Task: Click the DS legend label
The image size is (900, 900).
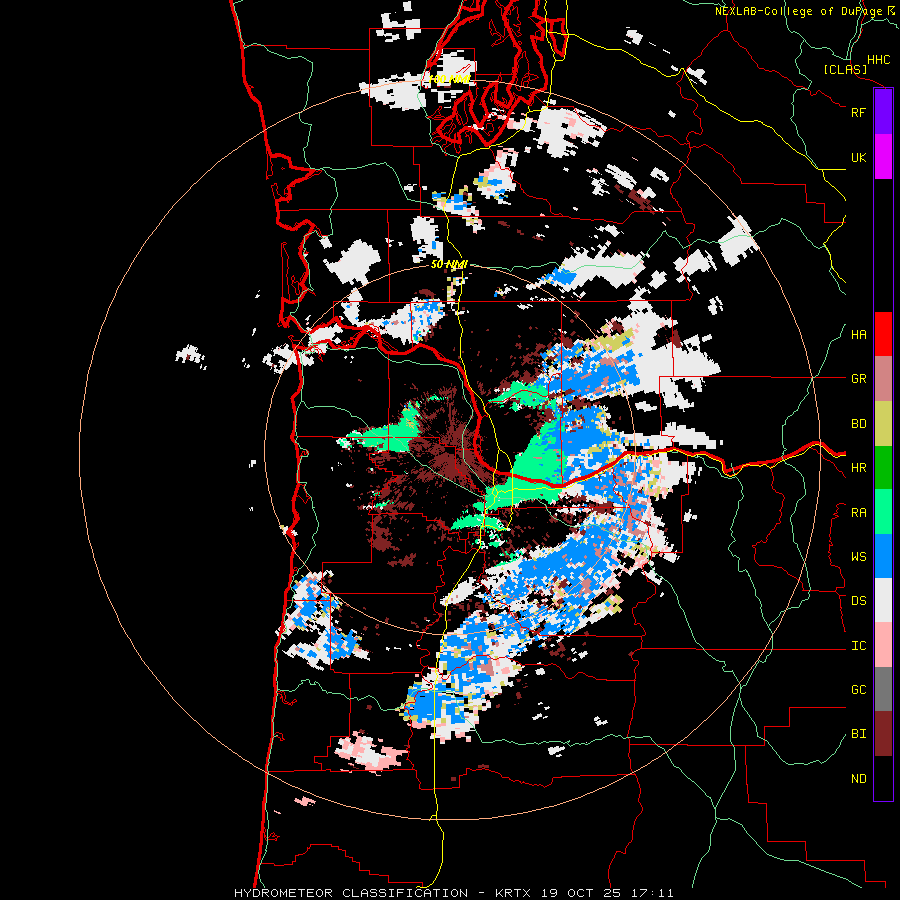Action: tap(858, 601)
